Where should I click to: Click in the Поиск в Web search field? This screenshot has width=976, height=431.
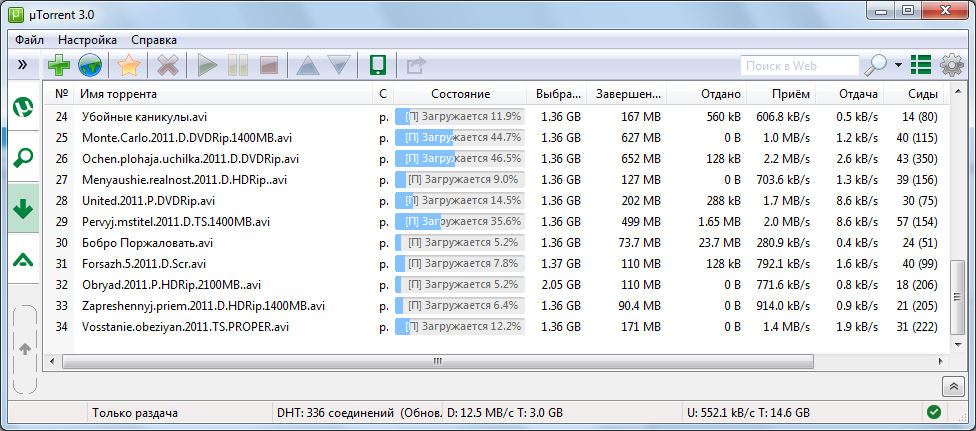point(798,66)
